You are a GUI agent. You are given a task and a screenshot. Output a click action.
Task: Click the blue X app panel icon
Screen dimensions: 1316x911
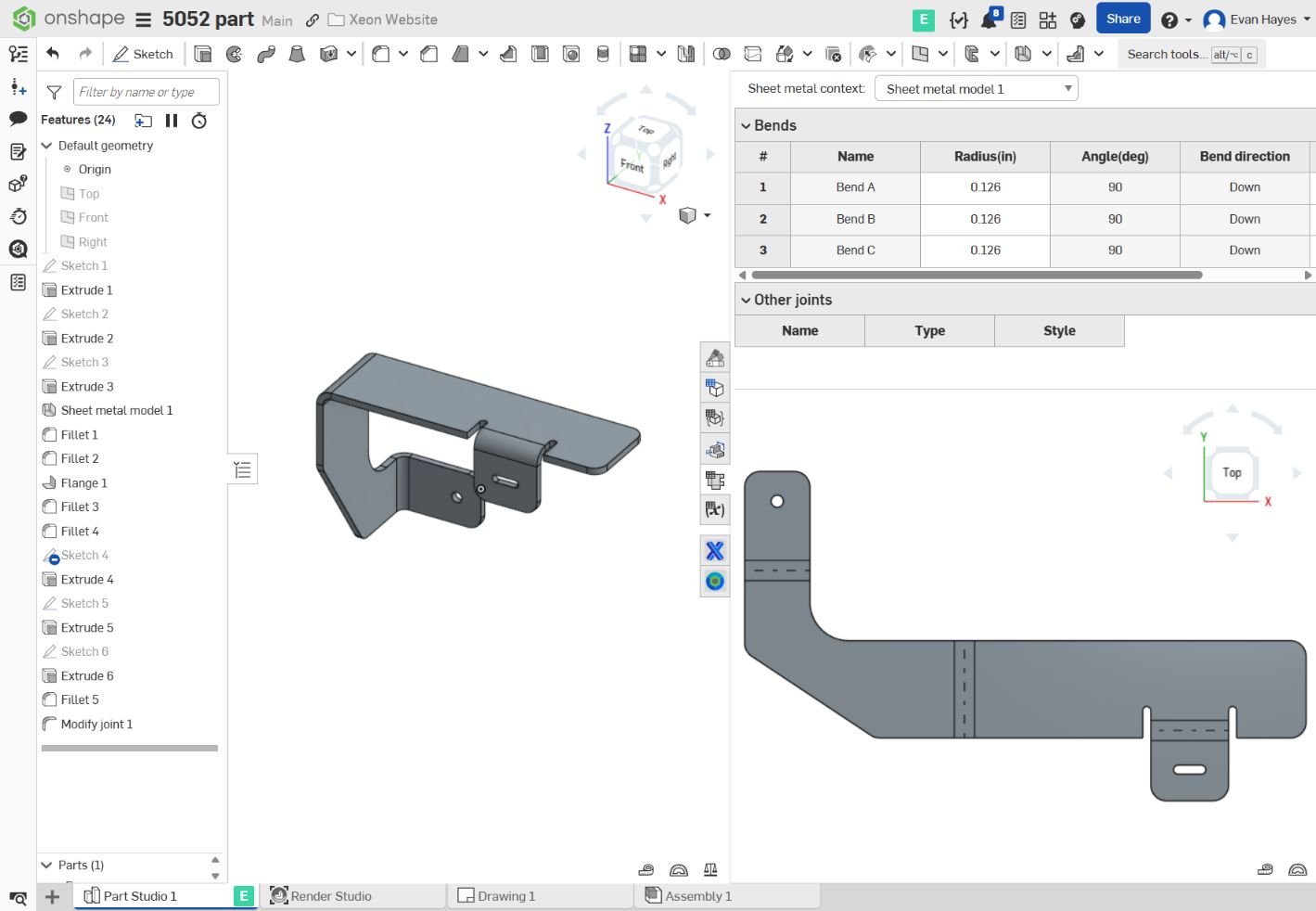tap(715, 551)
